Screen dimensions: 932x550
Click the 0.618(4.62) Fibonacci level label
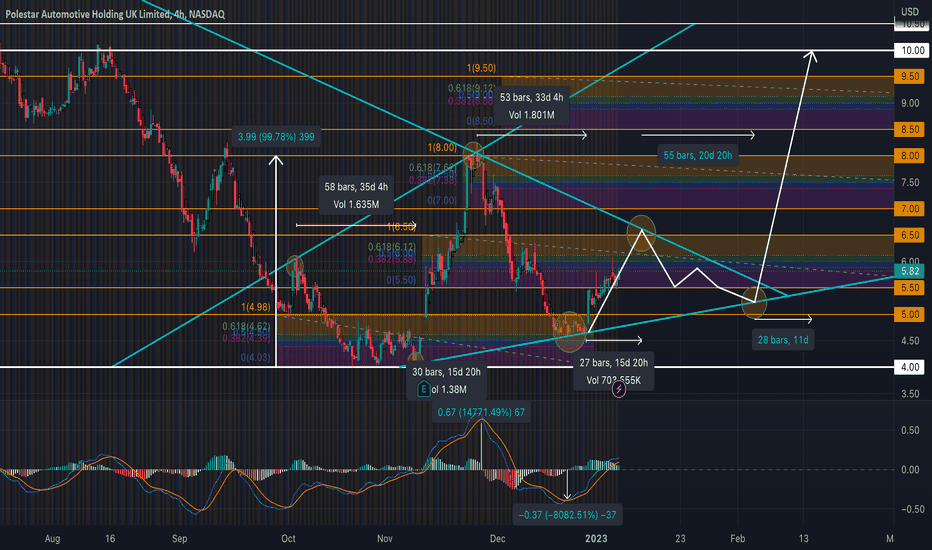coord(246,326)
